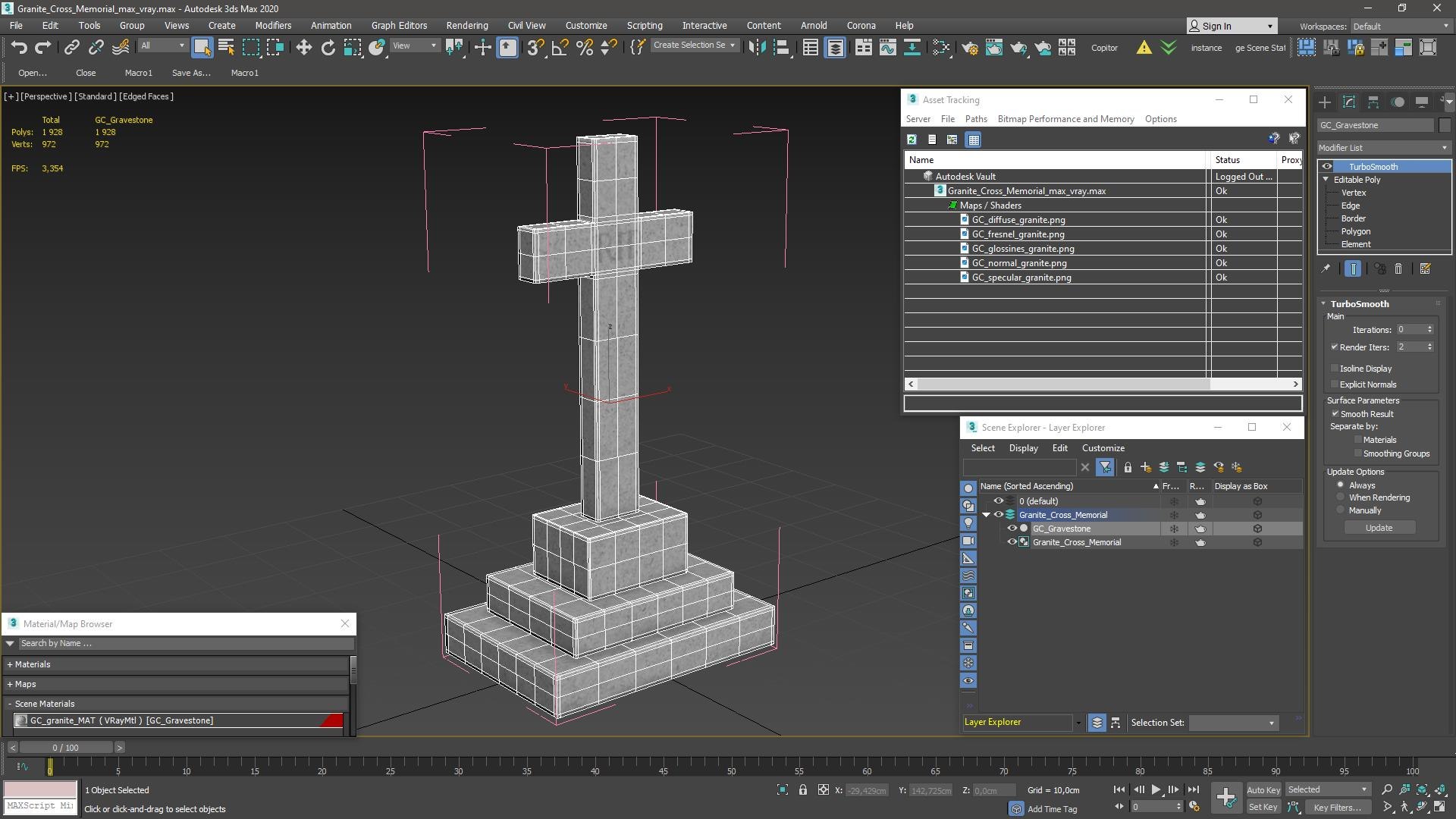Click the lock icon in Scene Explorer toolbar
1456x819 pixels.
point(1128,467)
